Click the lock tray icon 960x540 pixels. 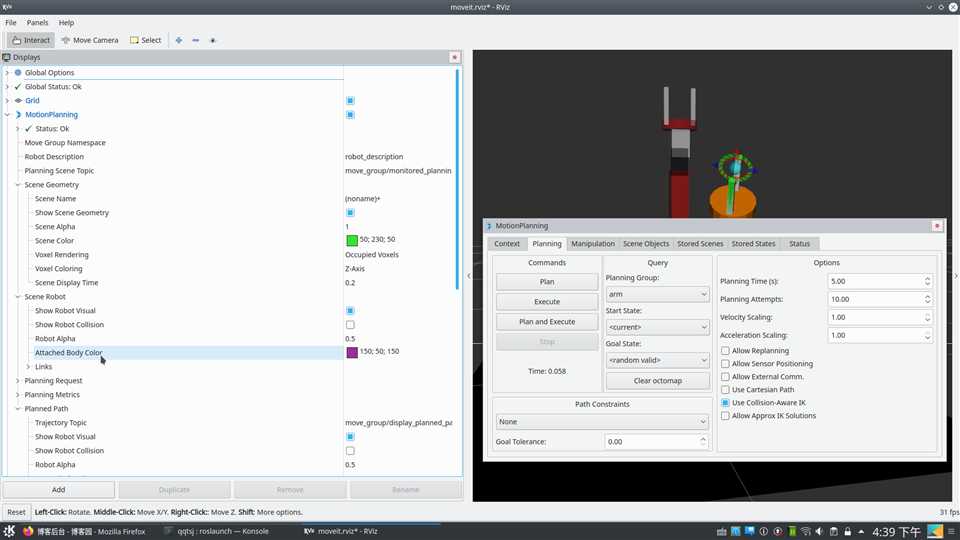point(847,531)
